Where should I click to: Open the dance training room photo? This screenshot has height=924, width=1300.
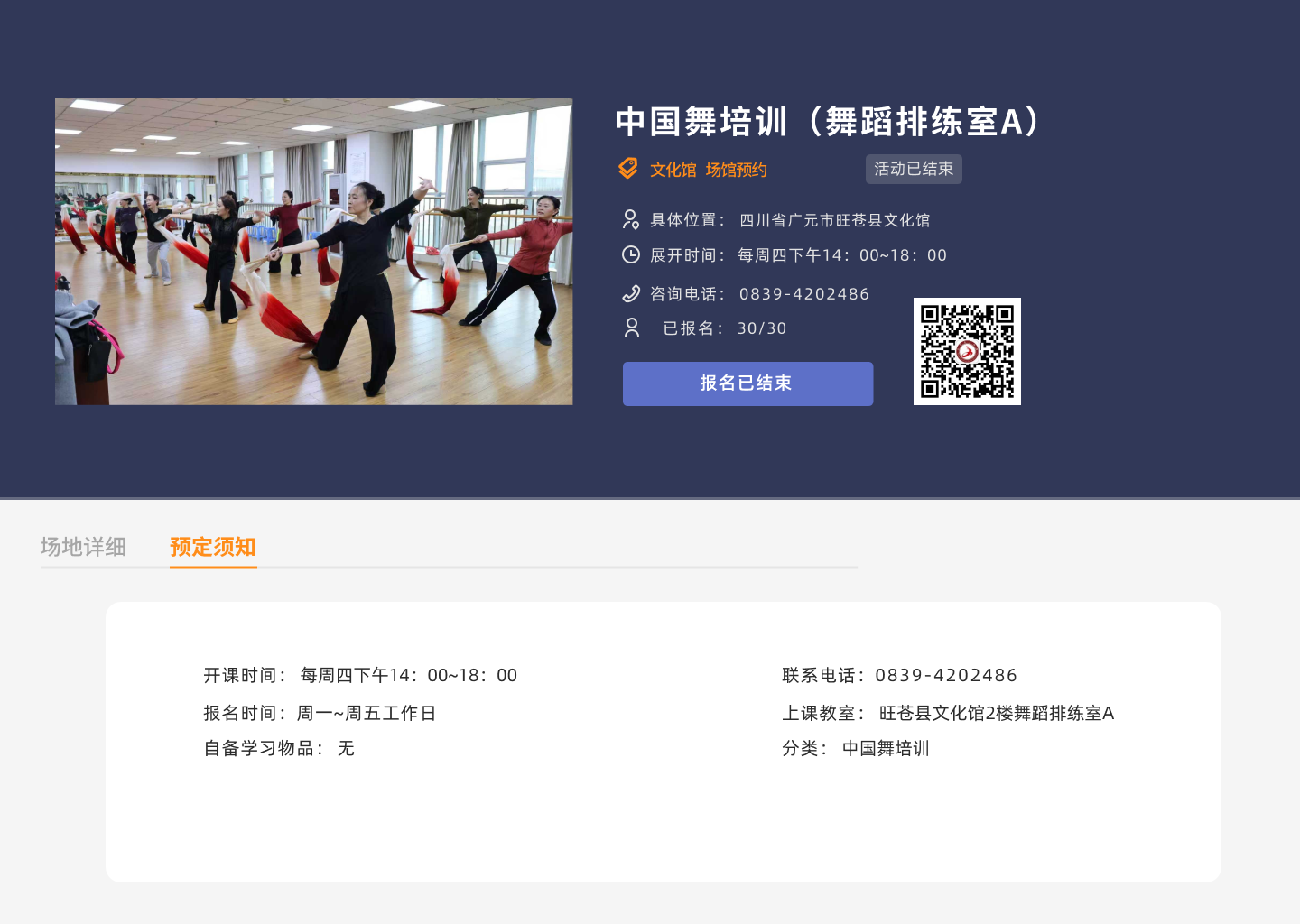[x=314, y=252]
